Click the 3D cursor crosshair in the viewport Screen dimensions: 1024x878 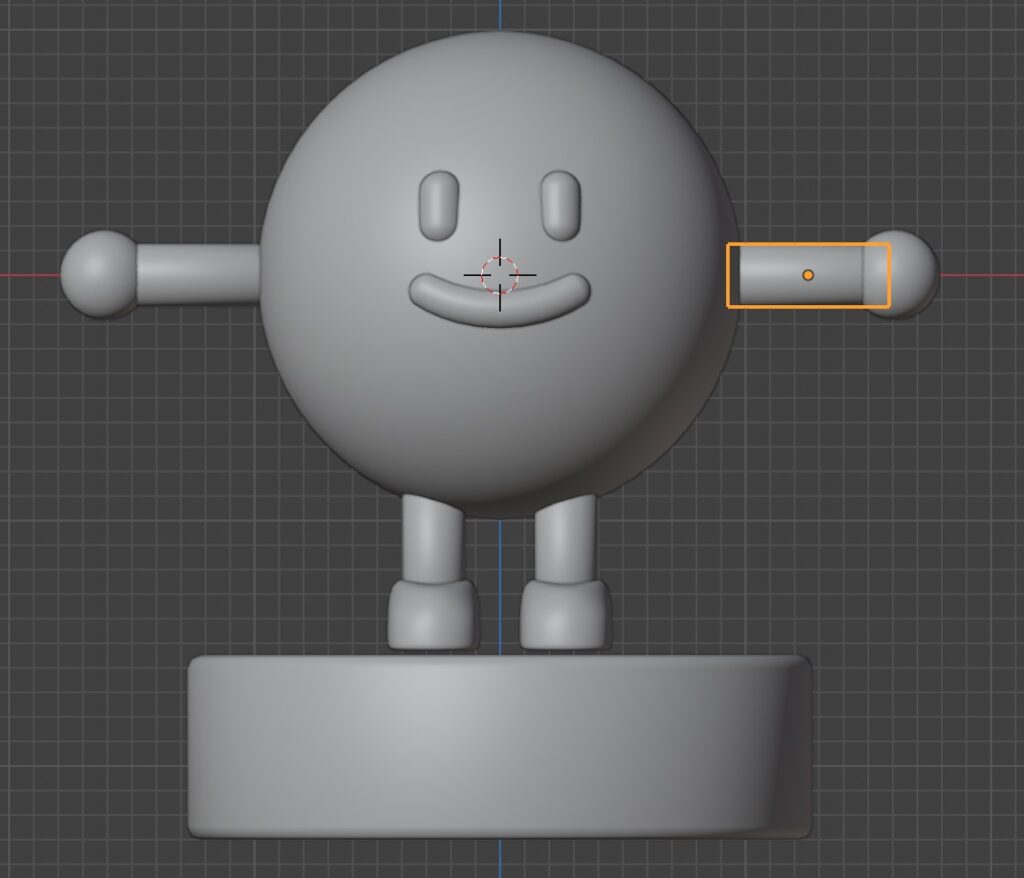click(x=500, y=274)
